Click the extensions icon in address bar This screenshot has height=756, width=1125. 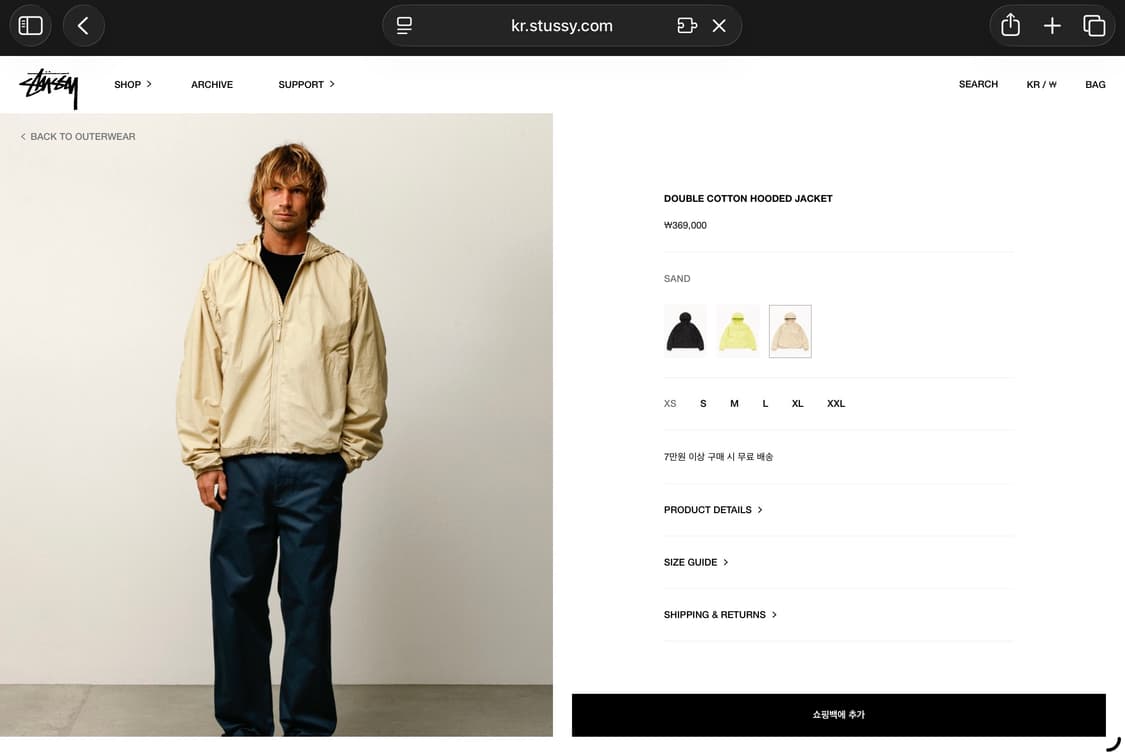point(686,26)
